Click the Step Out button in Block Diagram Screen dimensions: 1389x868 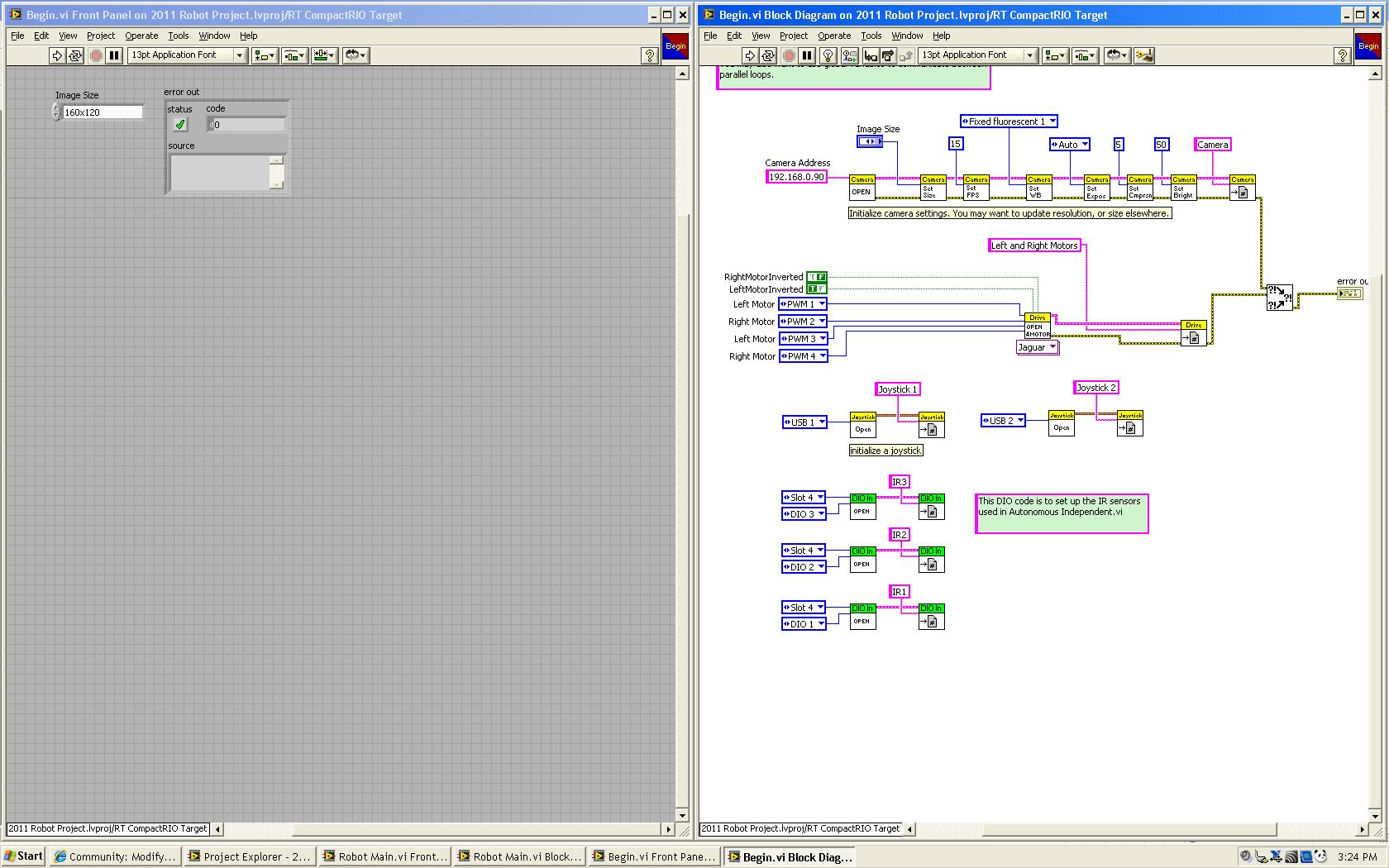[905, 55]
